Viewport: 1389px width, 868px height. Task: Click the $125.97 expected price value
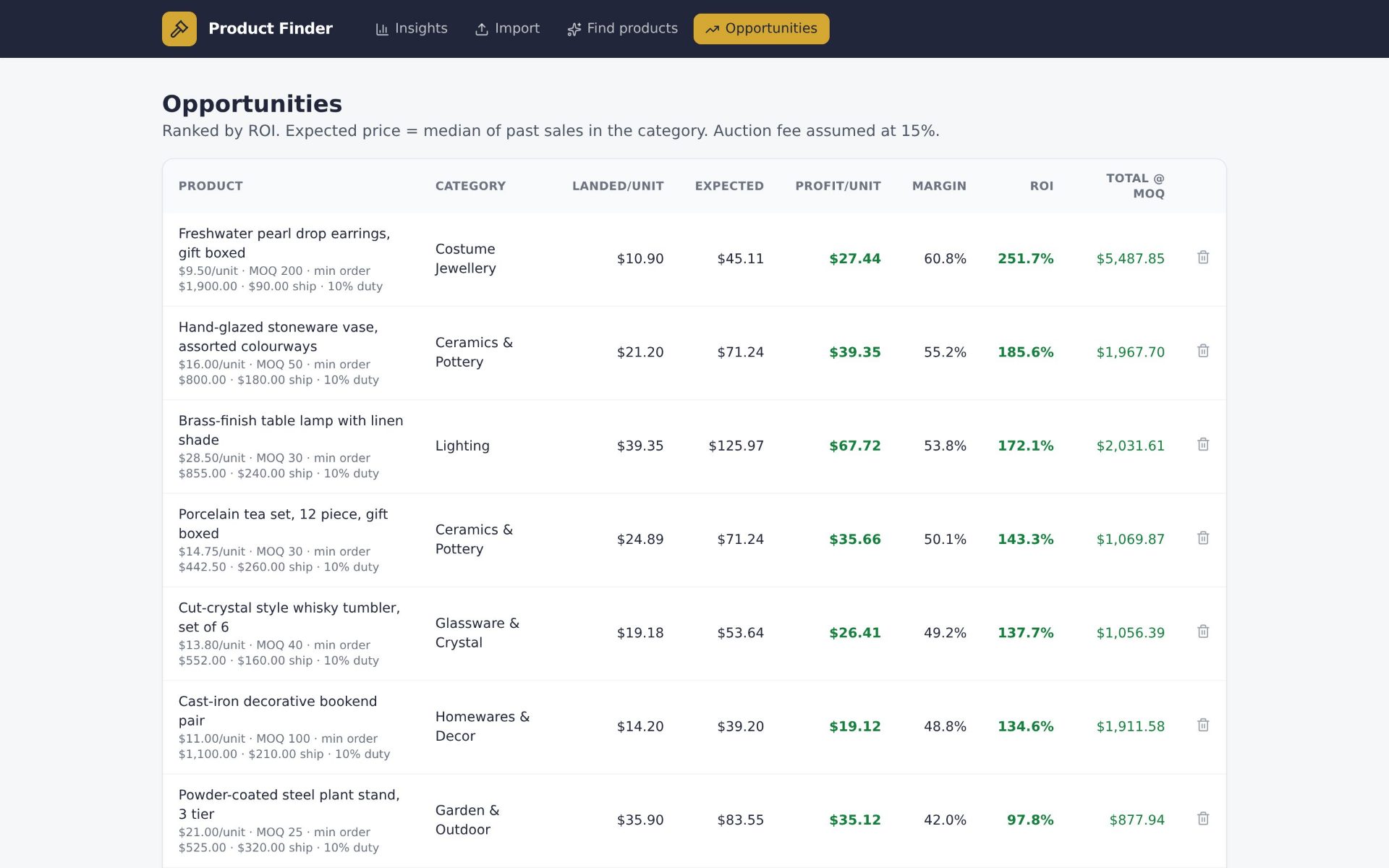click(736, 446)
